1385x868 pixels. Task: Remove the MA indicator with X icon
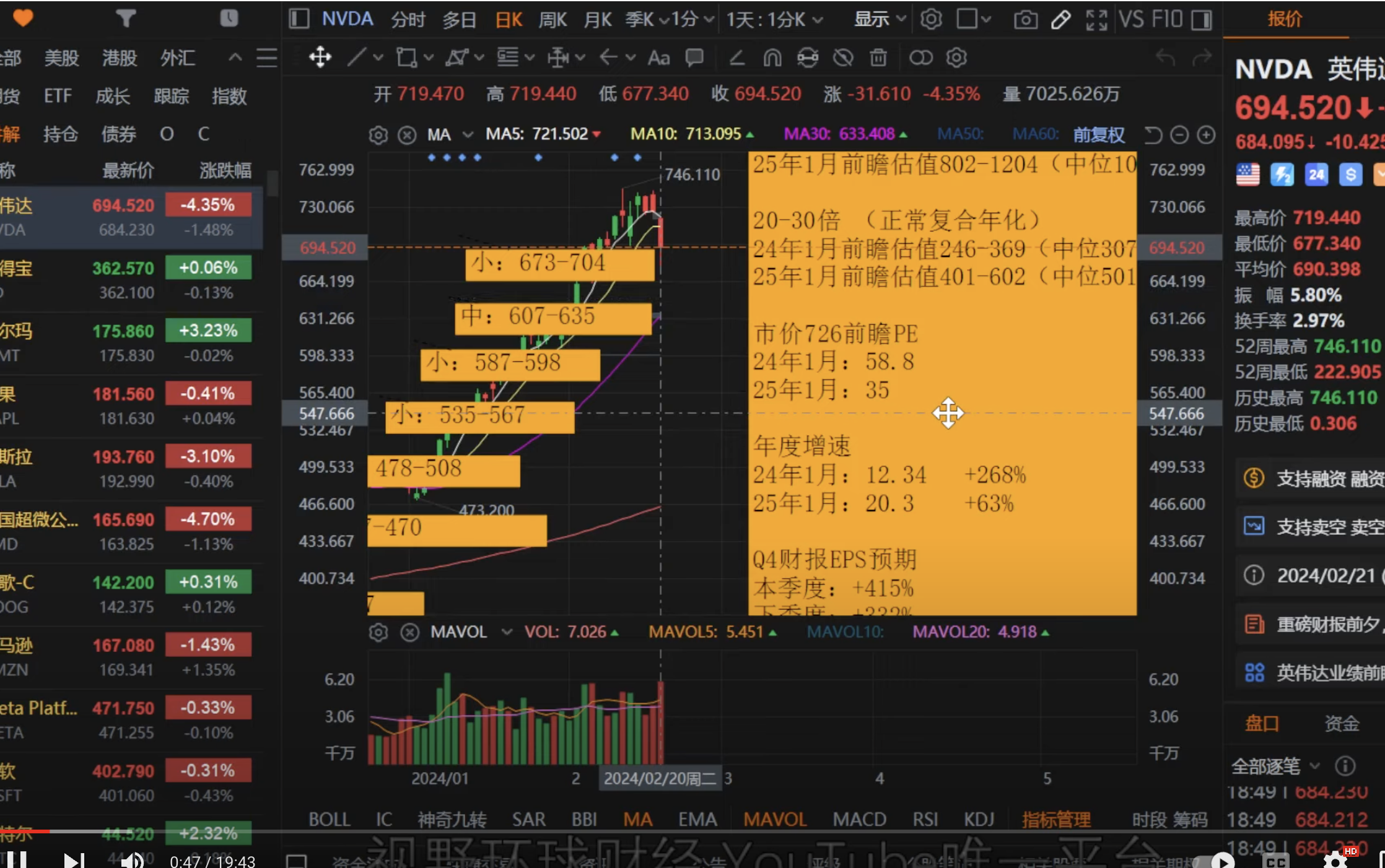(x=407, y=135)
